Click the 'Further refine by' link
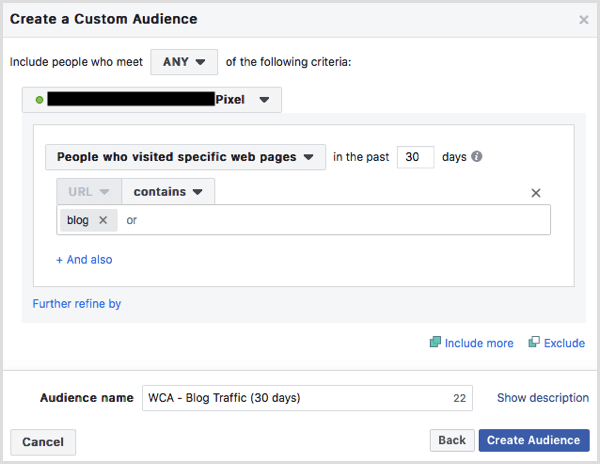 [77, 303]
